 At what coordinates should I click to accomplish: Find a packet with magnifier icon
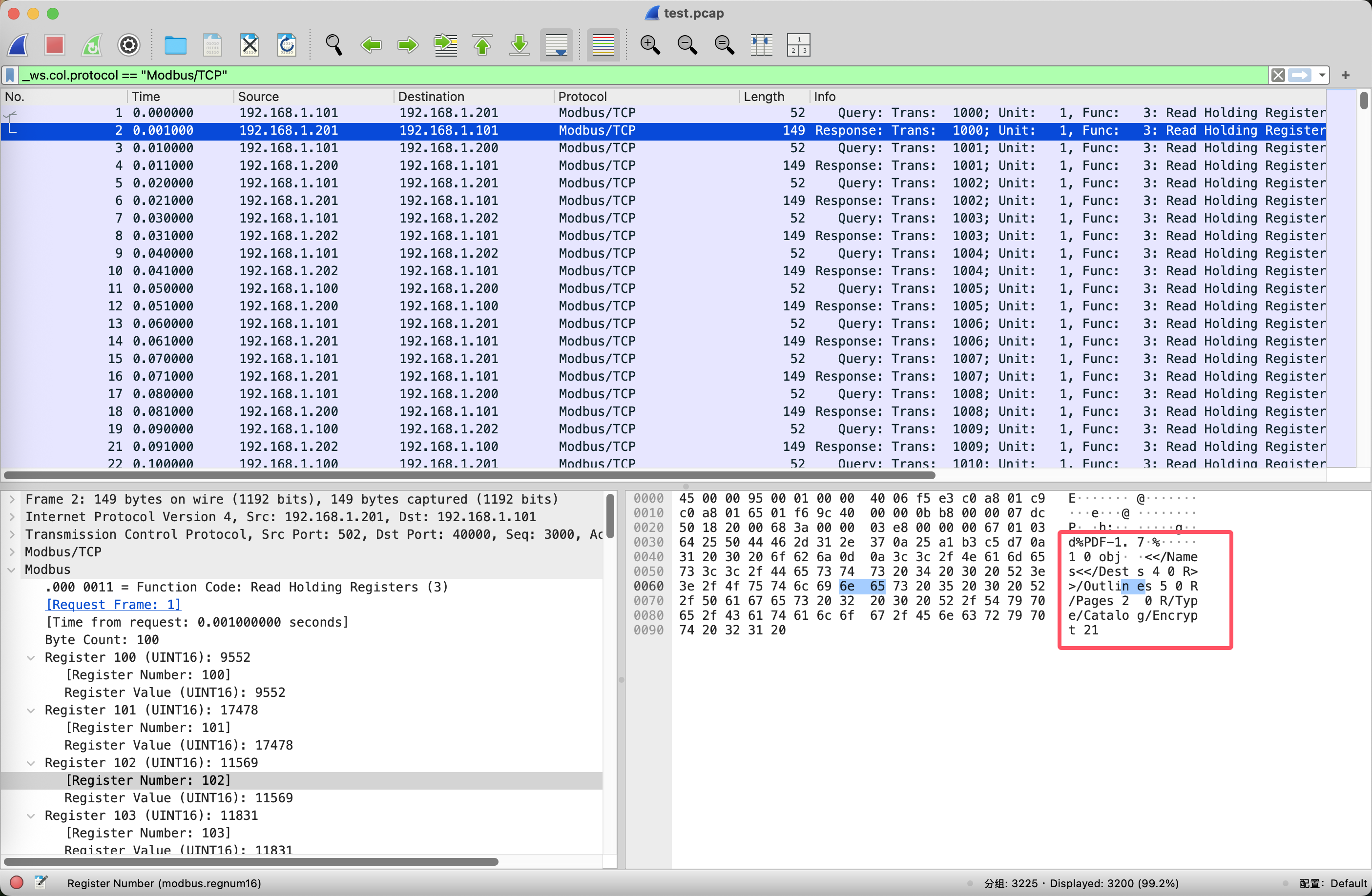pyautogui.click(x=334, y=45)
